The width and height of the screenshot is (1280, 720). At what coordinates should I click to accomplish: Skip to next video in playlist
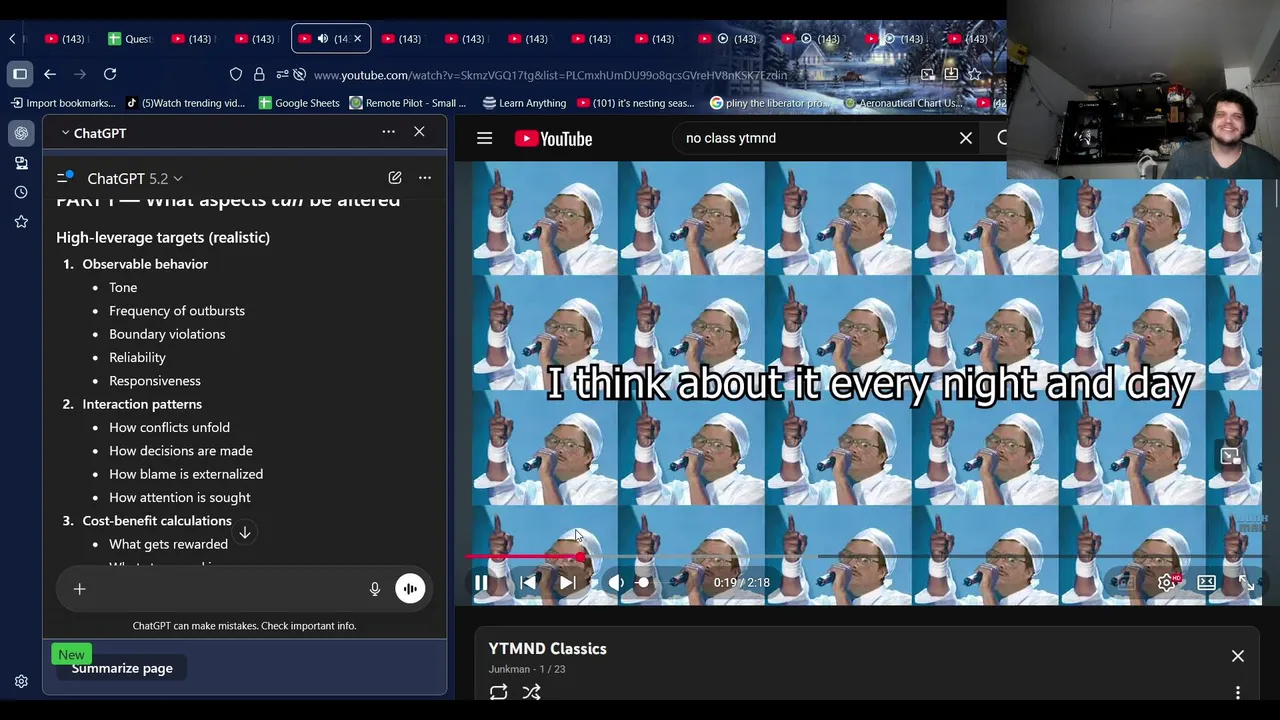[567, 582]
